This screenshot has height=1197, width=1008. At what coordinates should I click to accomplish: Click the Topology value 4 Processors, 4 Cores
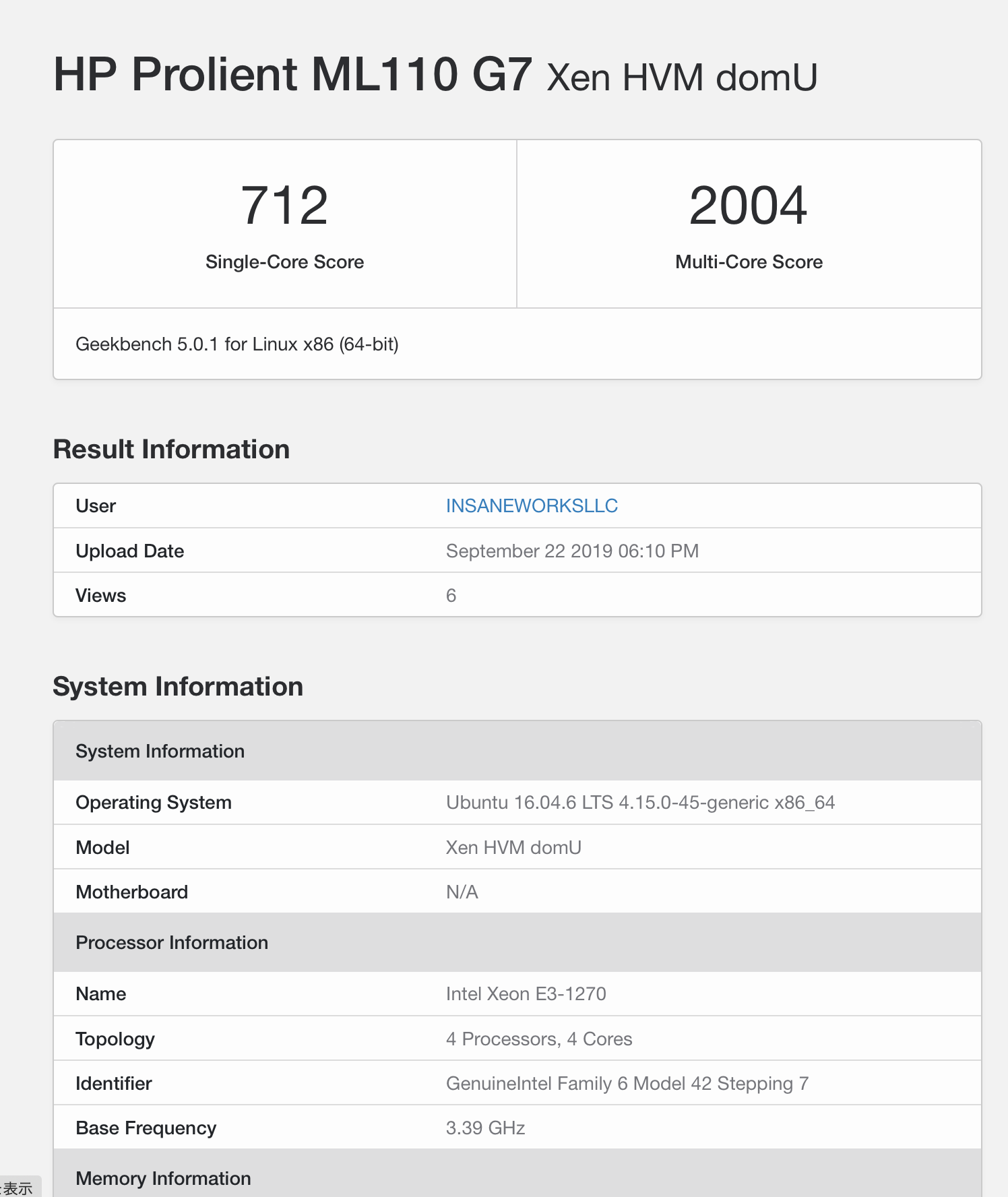539,1039
